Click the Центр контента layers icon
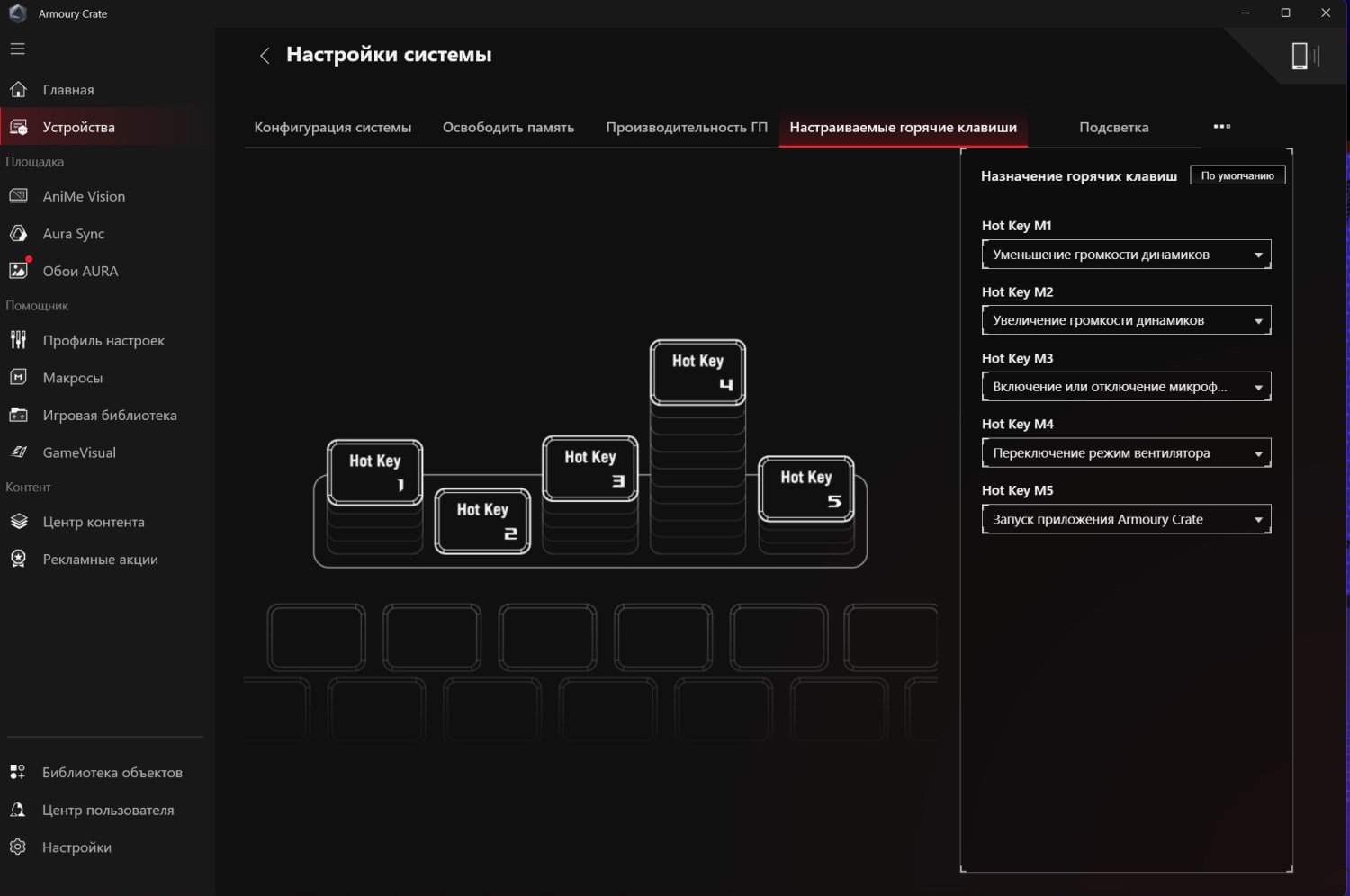Viewport: 1350px width, 896px height. [x=18, y=522]
